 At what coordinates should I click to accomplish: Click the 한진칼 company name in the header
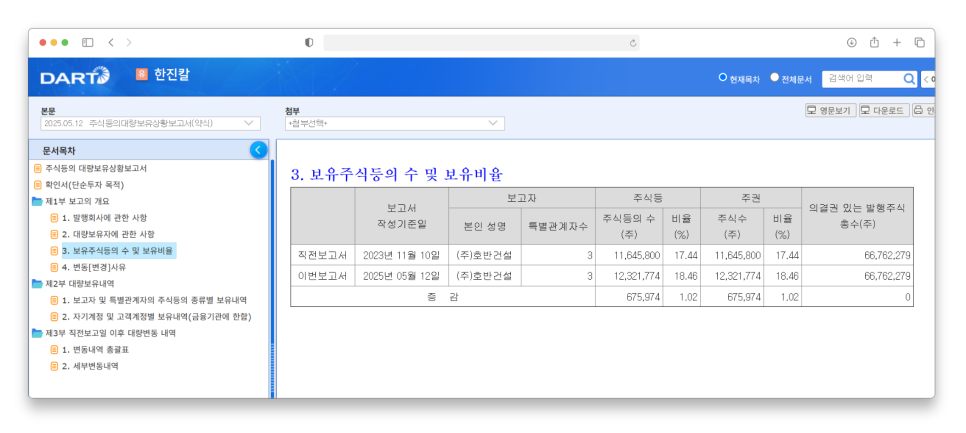171,75
